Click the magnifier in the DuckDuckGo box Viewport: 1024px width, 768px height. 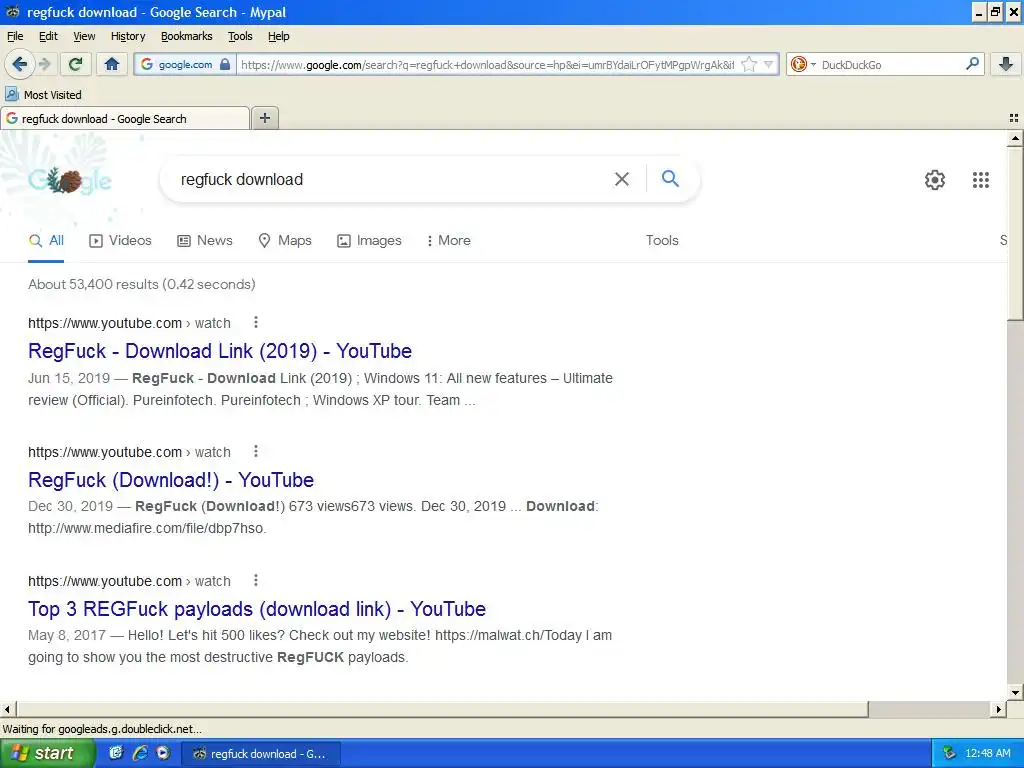point(972,64)
